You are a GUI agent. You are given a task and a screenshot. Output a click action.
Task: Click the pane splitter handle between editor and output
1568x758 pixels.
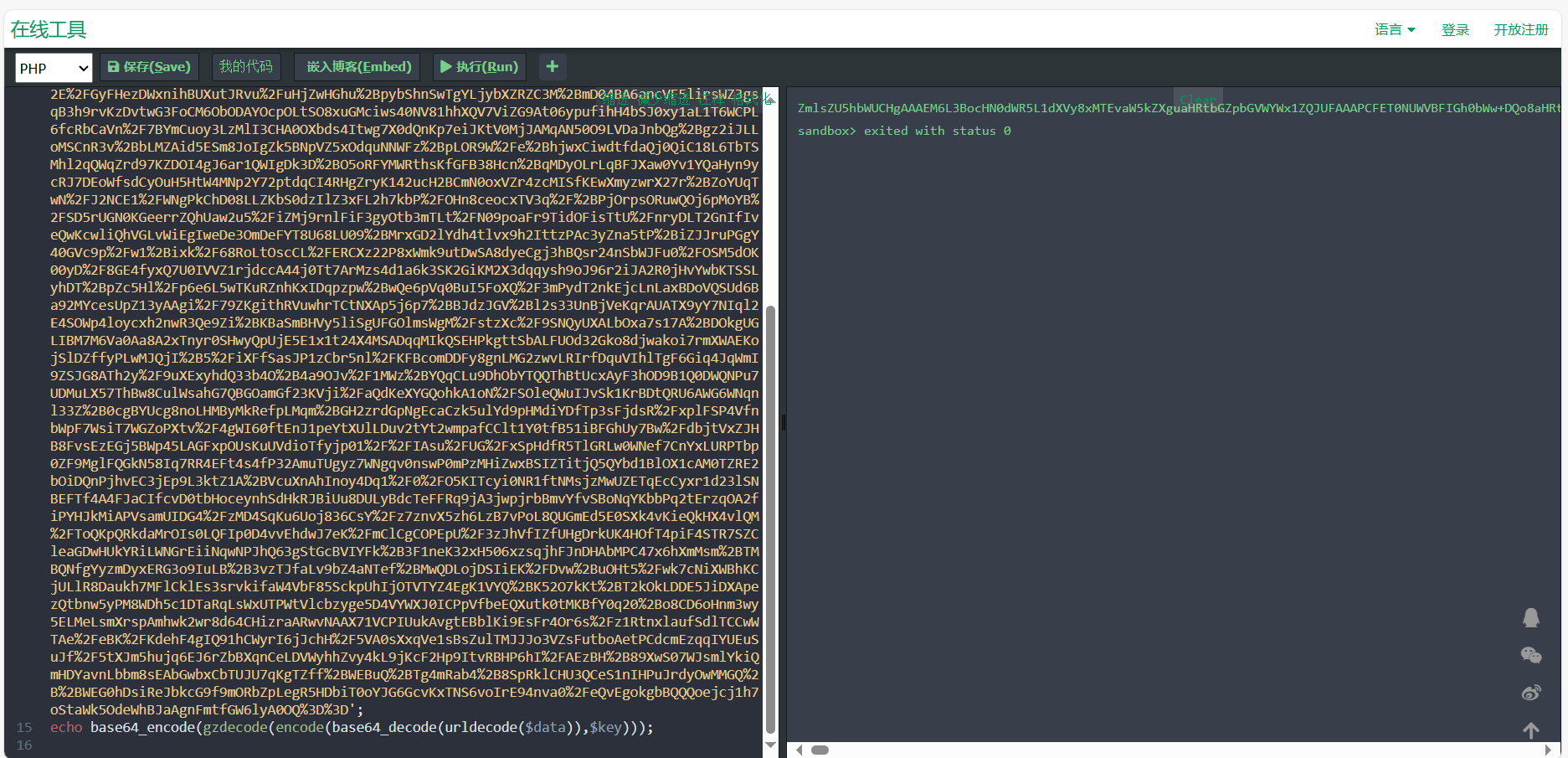click(783, 422)
